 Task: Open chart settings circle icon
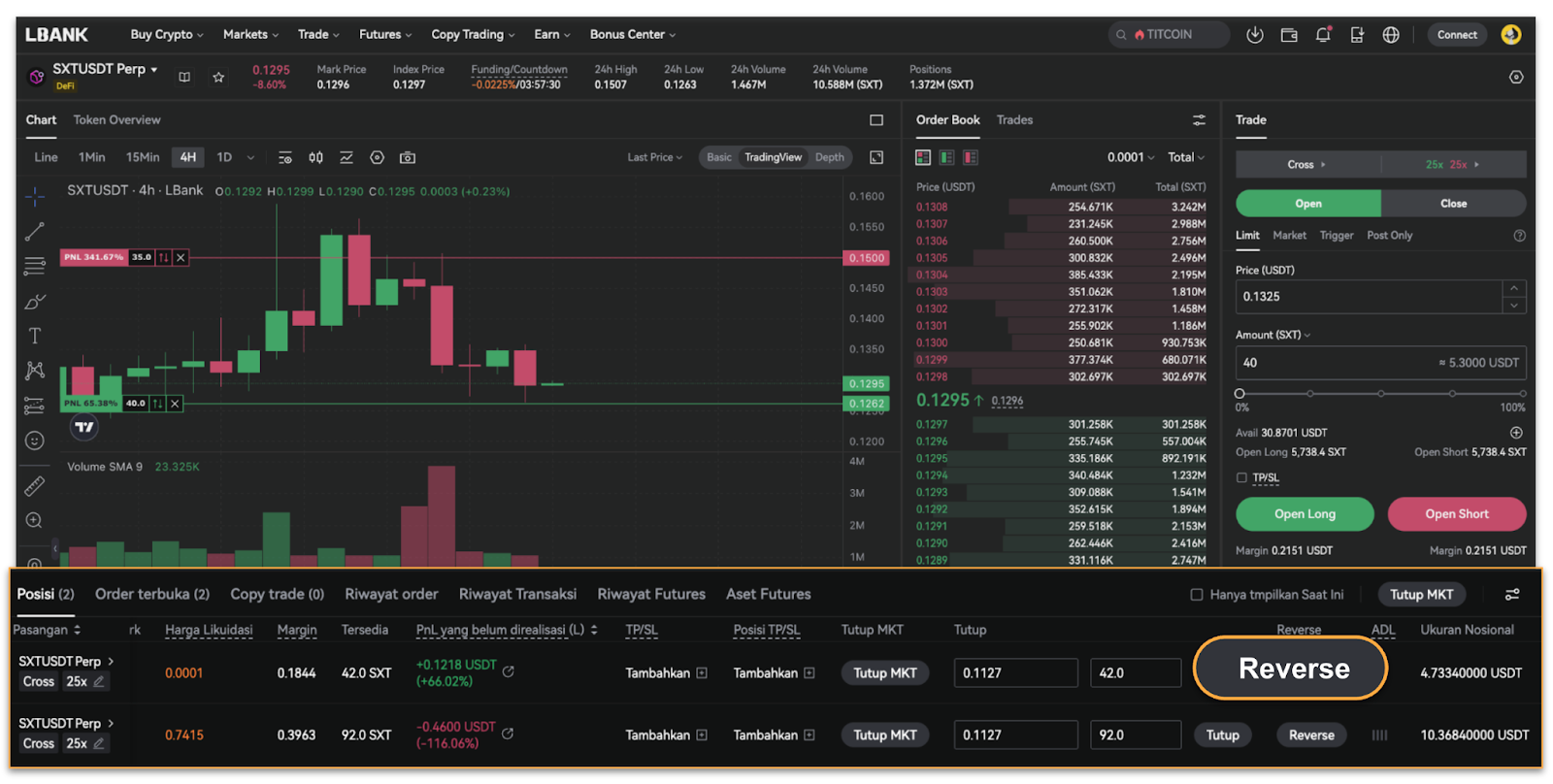click(378, 157)
